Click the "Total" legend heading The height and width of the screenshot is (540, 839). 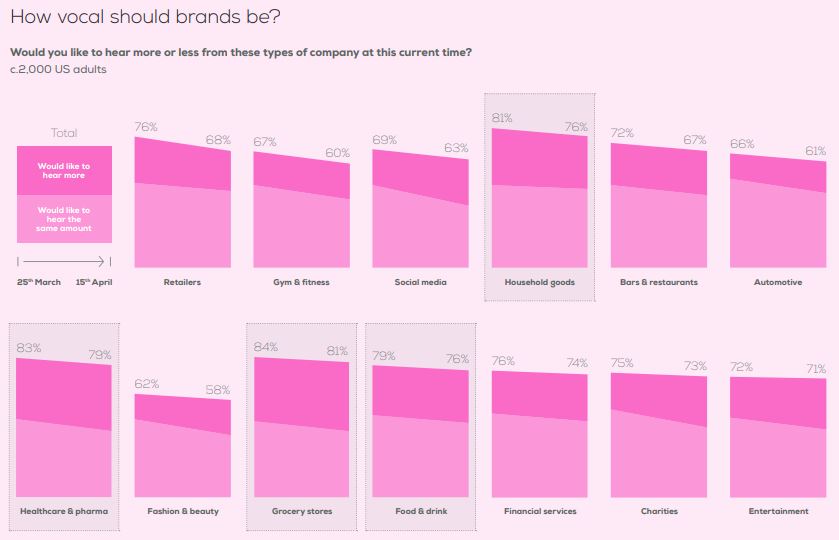coord(64,133)
